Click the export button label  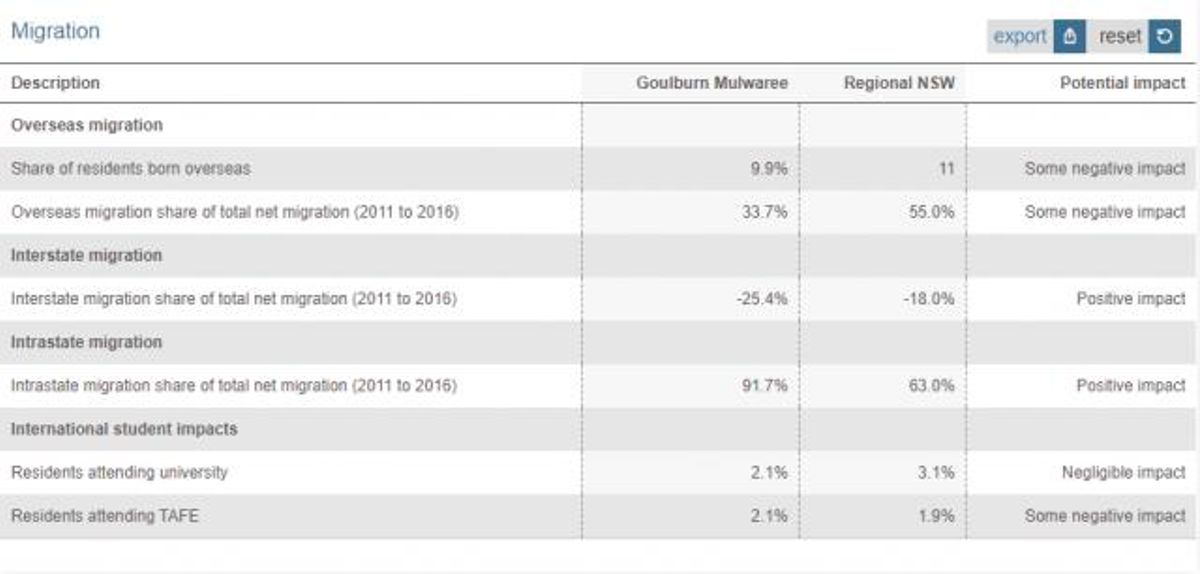pos(1020,37)
